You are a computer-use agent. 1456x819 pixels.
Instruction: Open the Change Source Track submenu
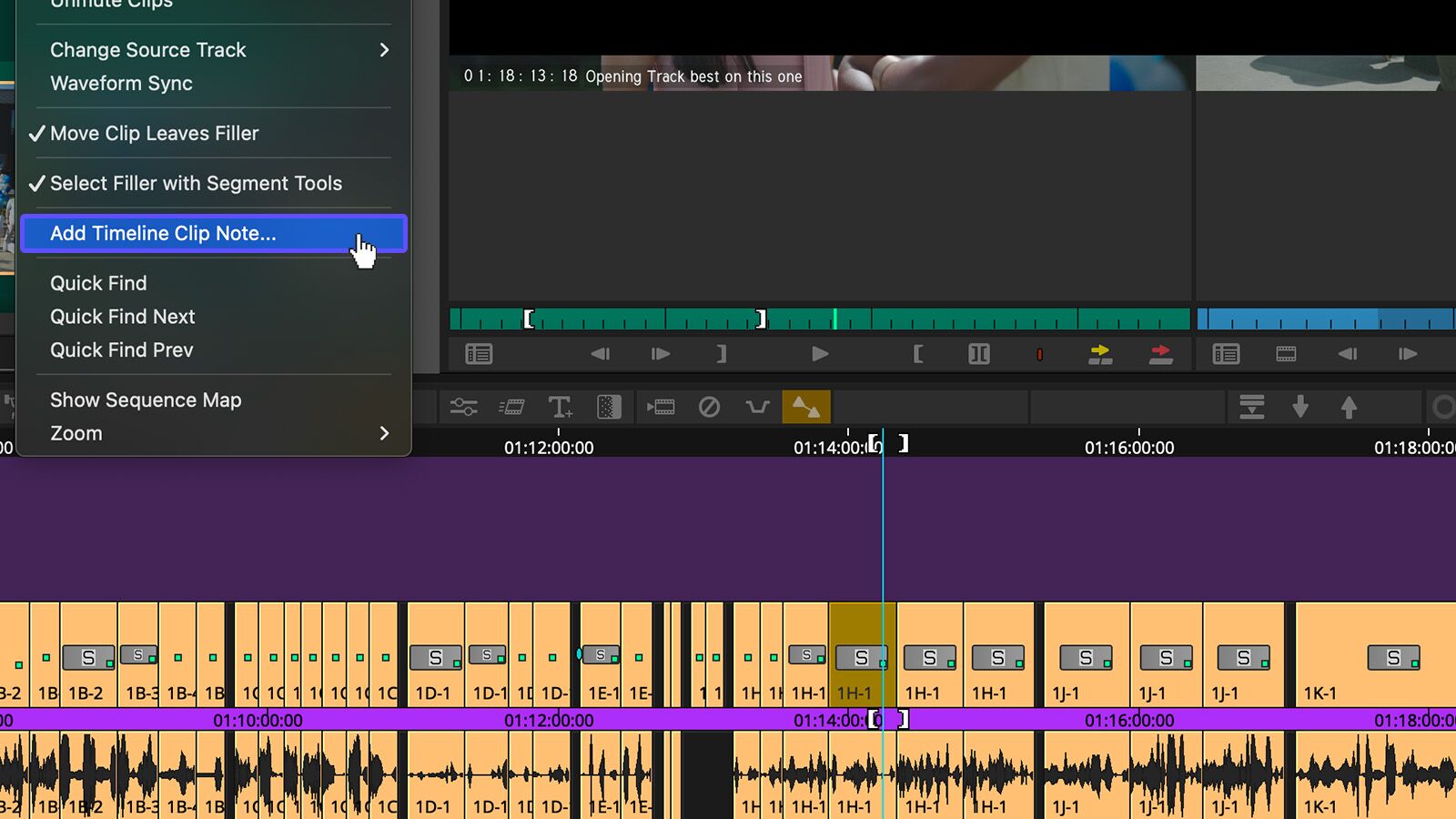click(147, 50)
